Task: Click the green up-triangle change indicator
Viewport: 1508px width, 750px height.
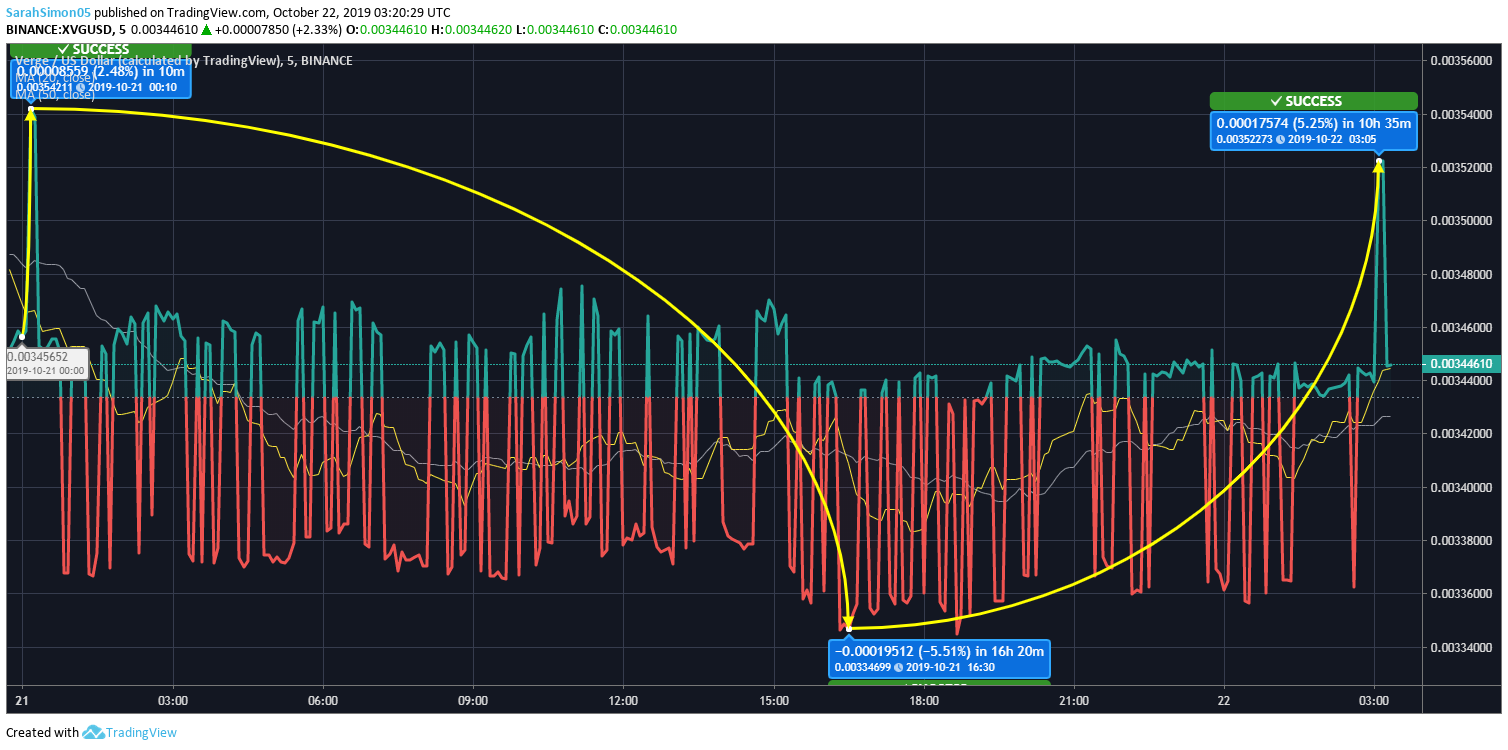Action: pos(207,29)
